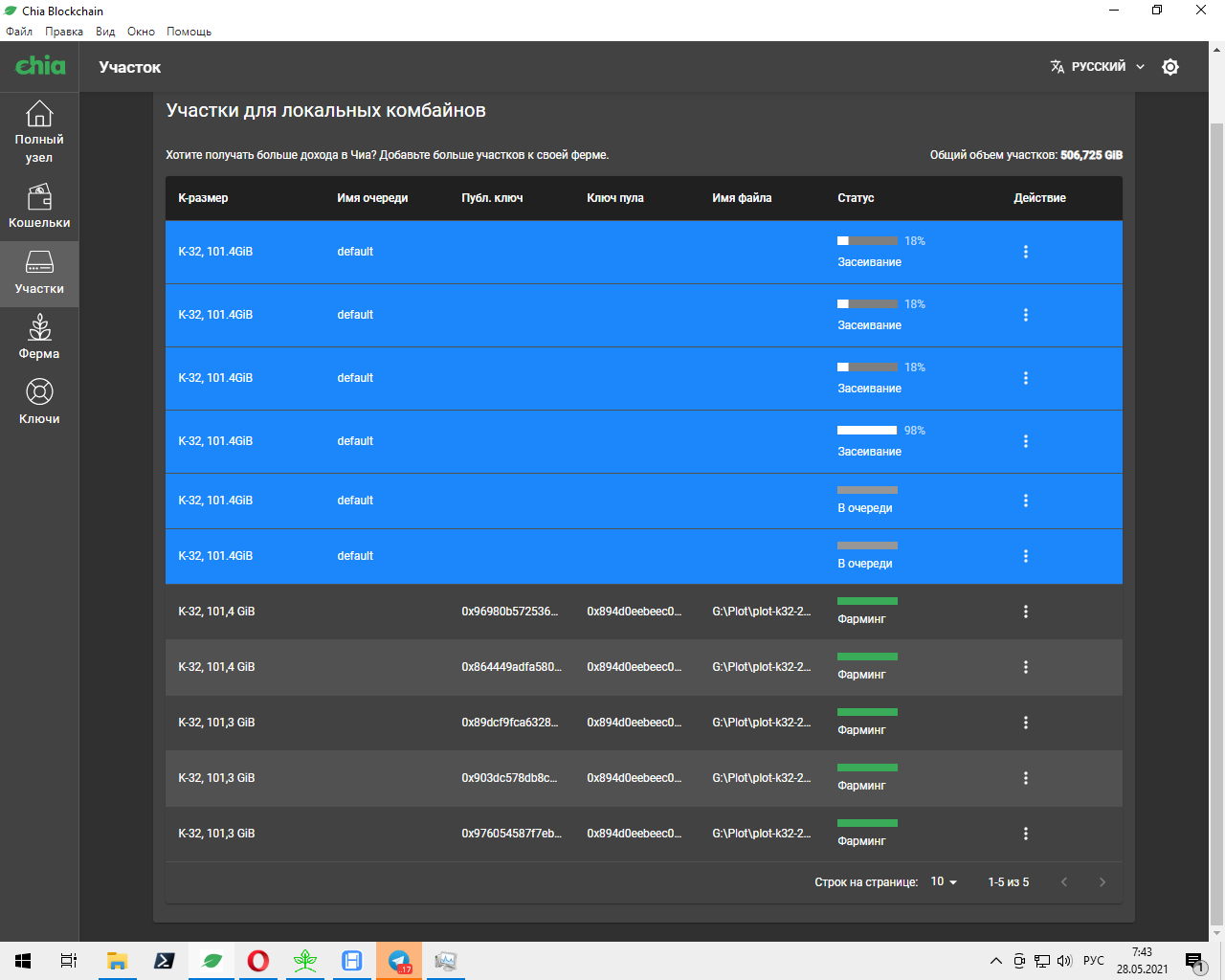This screenshot has height=980, width=1225.
Task: Open the Windows notification center
Action: (x=1194, y=961)
